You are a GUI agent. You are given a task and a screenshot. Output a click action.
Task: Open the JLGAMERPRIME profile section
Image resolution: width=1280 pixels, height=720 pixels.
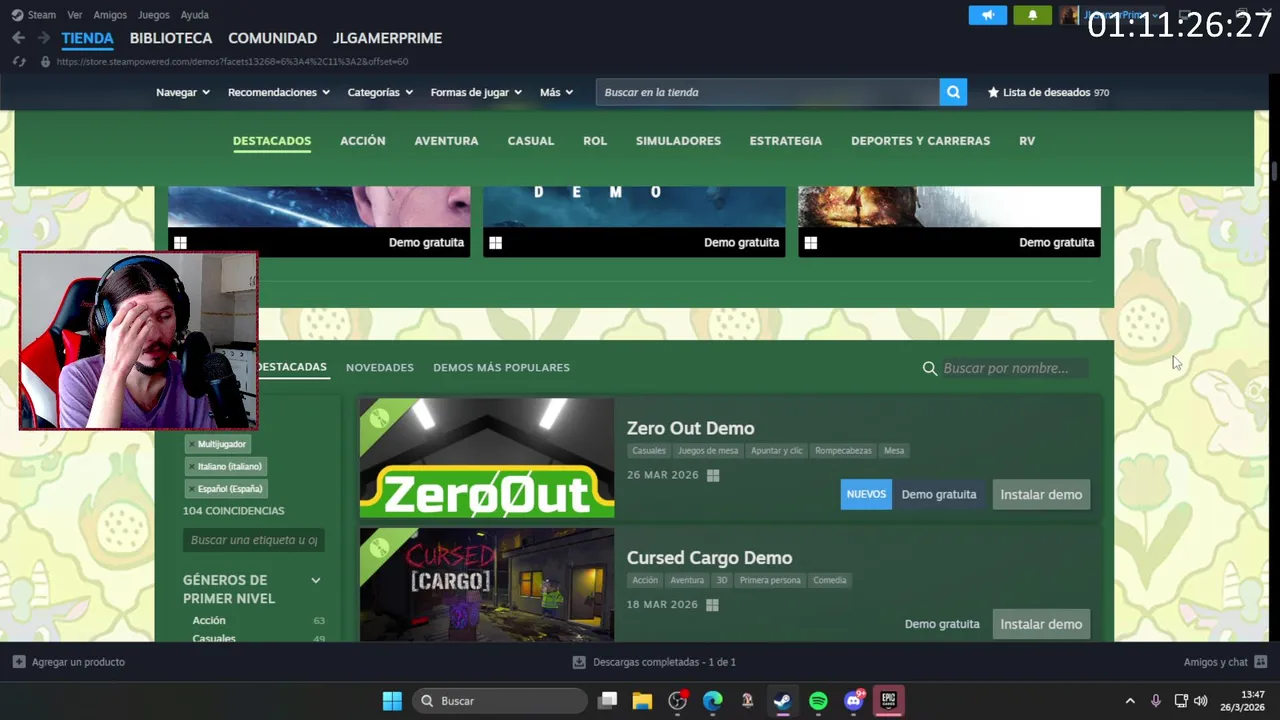point(387,38)
